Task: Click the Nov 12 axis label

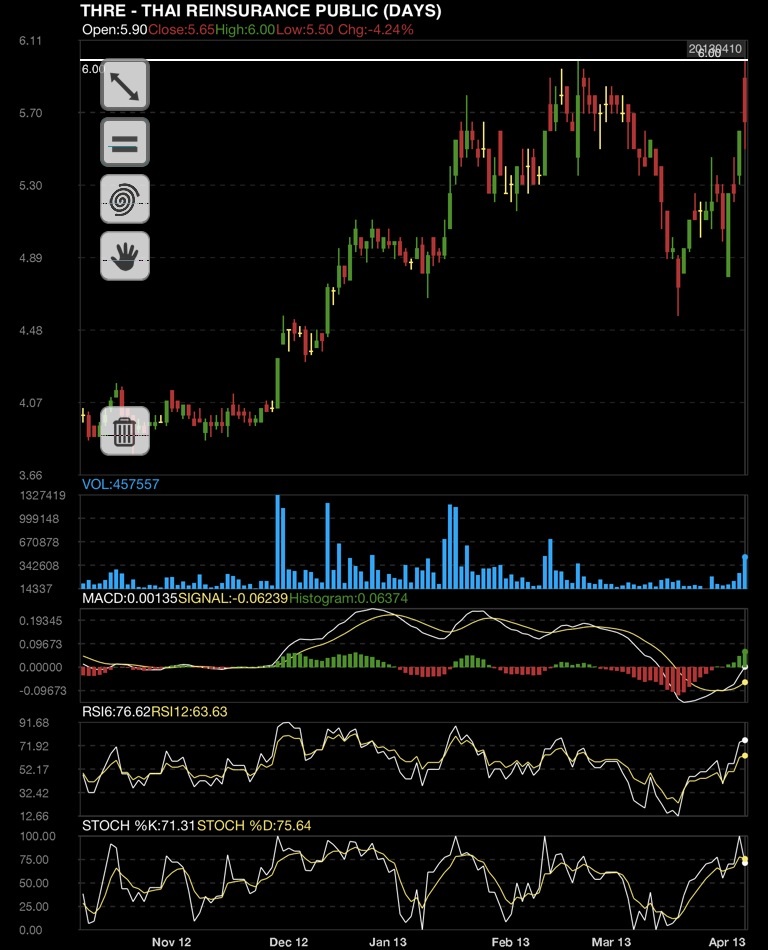Action: [x=171, y=942]
